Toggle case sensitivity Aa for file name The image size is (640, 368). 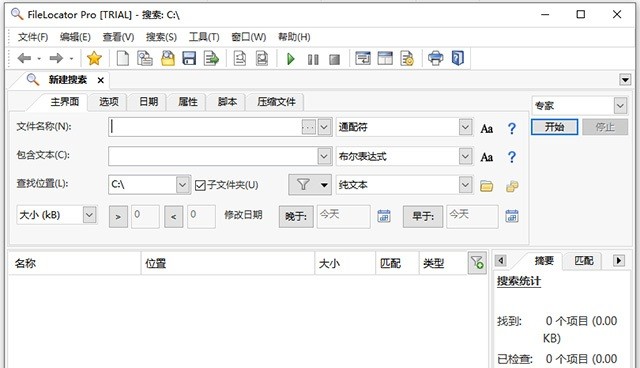click(487, 129)
